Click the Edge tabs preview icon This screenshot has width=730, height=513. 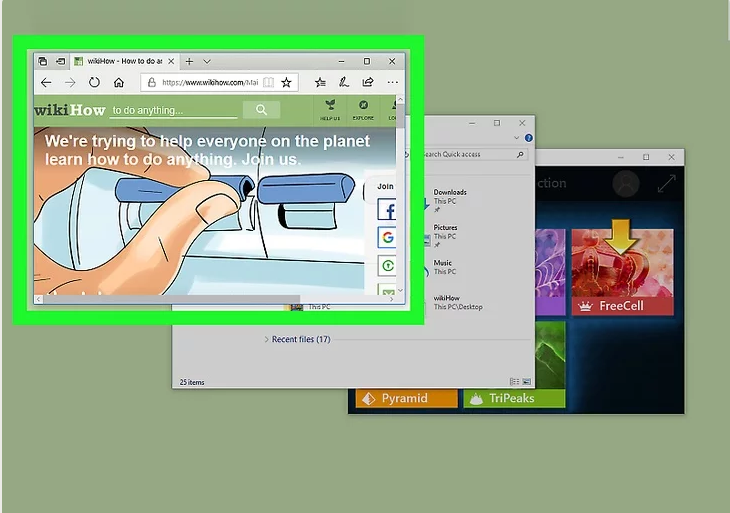(43, 61)
